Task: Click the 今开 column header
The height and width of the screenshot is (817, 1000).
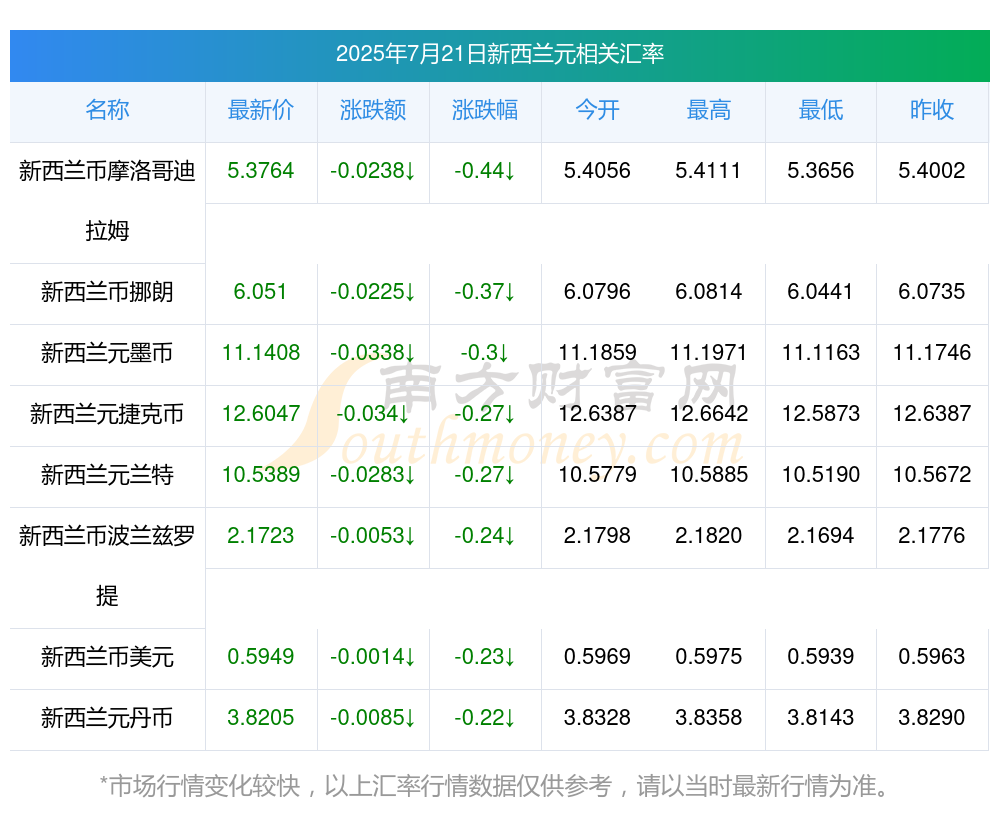Action: pyautogui.click(x=597, y=110)
